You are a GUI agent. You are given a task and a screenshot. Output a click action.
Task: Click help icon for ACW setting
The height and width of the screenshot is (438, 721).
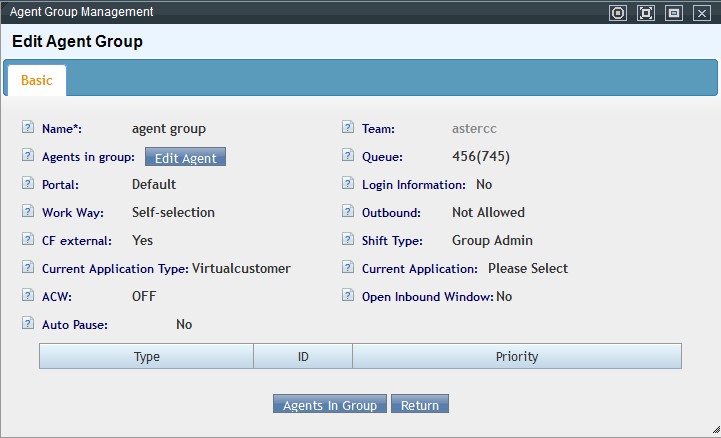(28, 296)
